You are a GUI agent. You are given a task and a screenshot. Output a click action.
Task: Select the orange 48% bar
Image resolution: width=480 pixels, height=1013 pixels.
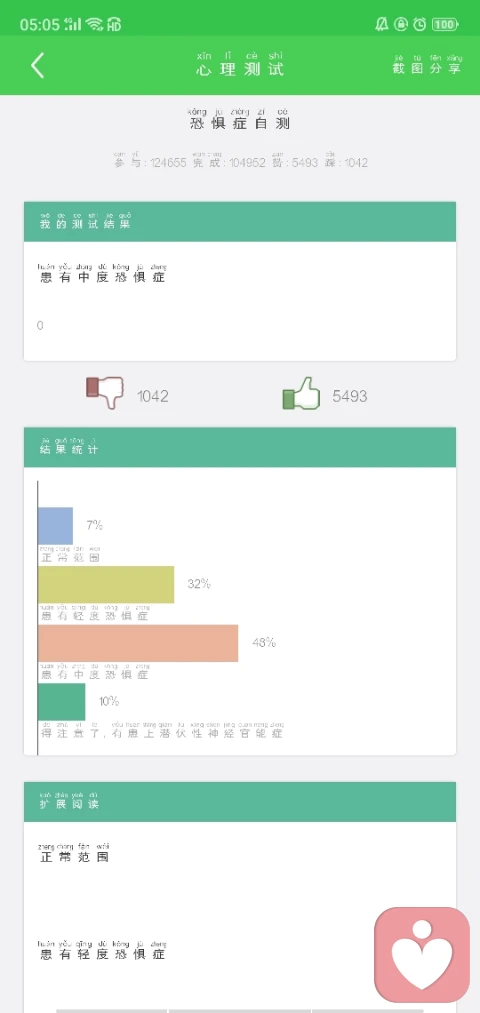tap(138, 643)
